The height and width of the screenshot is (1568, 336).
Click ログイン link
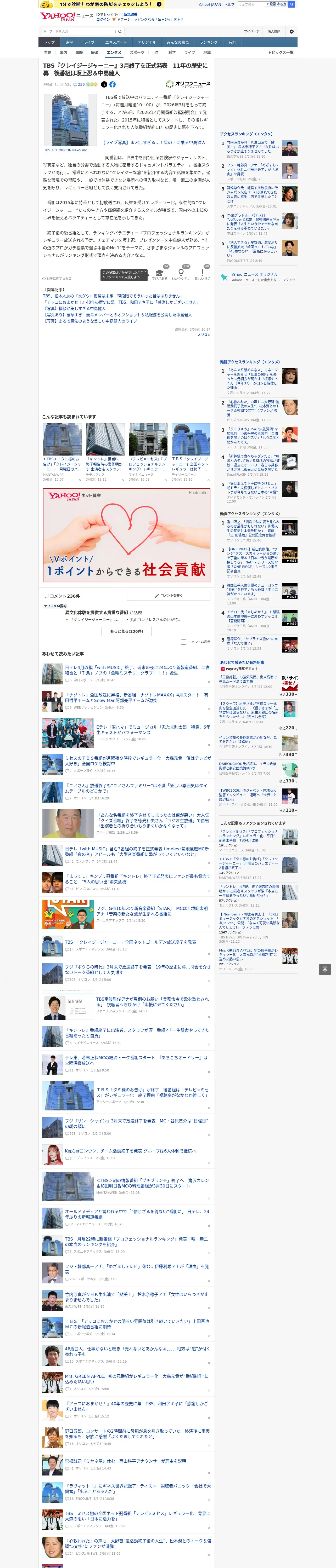(103, 20)
